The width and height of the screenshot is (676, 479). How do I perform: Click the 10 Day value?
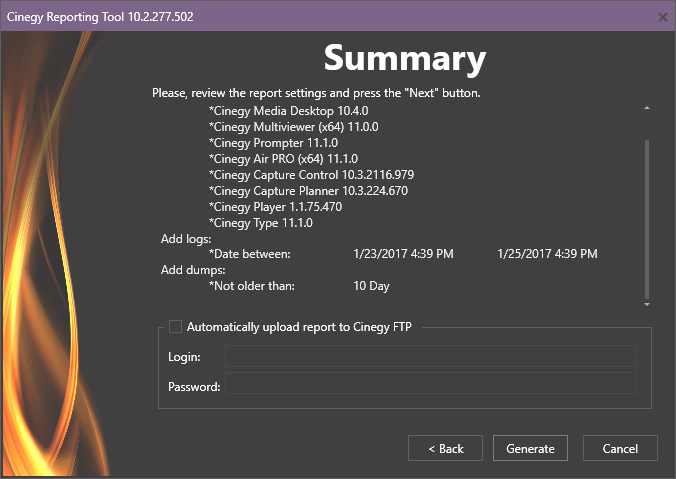[x=371, y=286]
